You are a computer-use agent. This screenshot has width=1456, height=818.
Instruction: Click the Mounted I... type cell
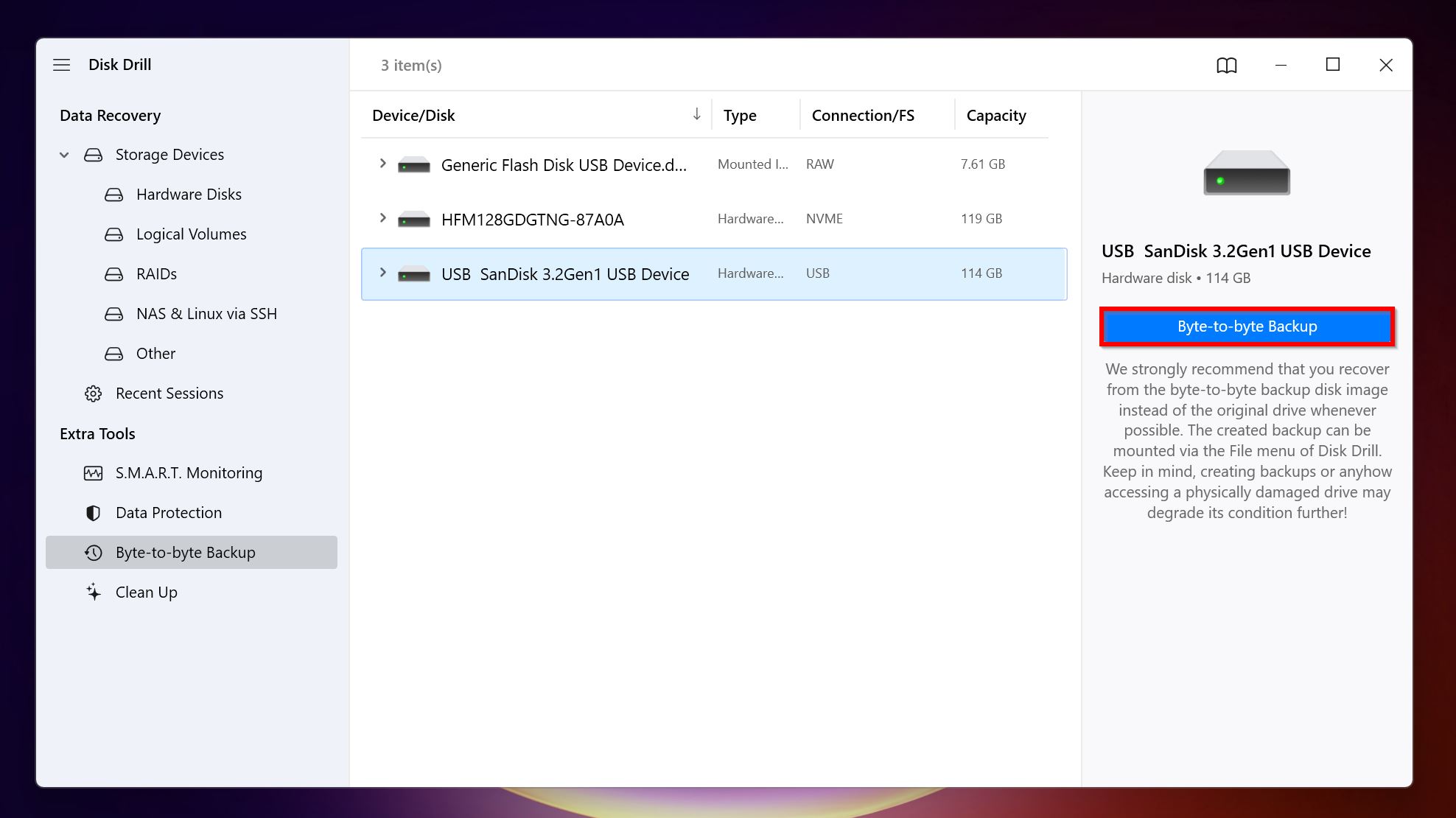click(753, 164)
